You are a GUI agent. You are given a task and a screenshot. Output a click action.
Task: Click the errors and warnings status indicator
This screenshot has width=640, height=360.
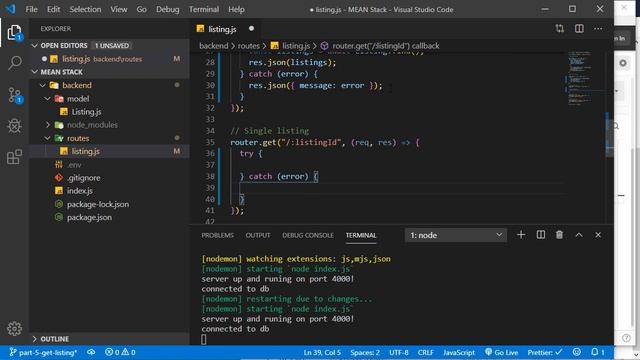coord(120,352)
